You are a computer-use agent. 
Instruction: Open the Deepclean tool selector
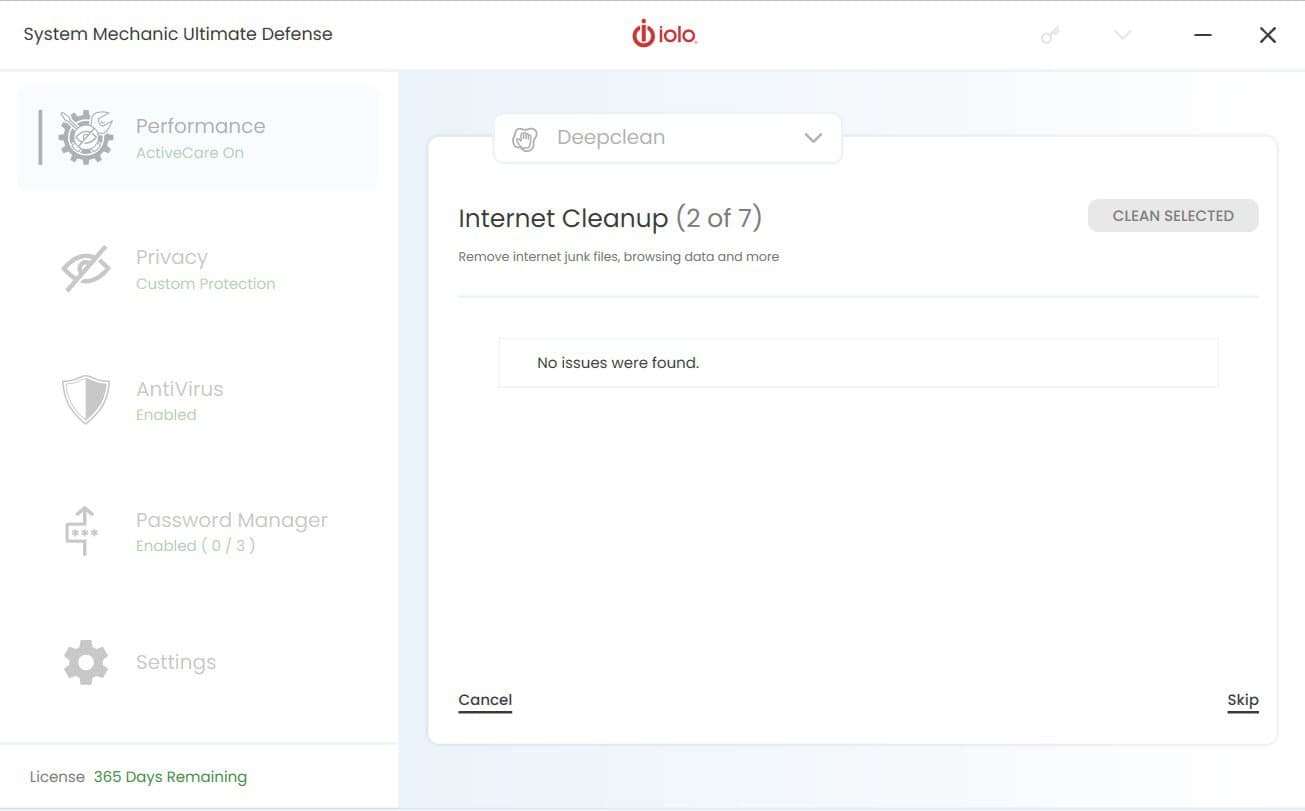[668, 138]
